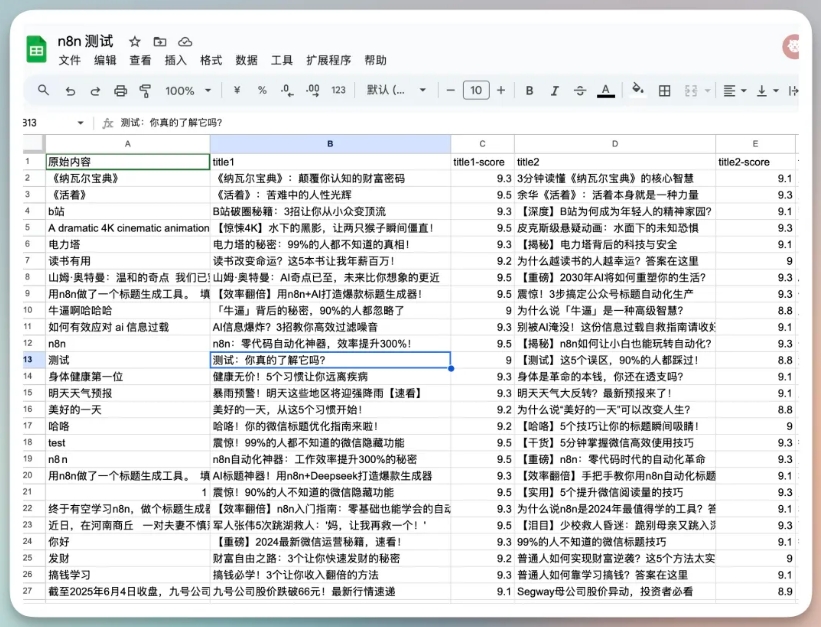Select cell 明天天气预报 in column A

[128, 393]
